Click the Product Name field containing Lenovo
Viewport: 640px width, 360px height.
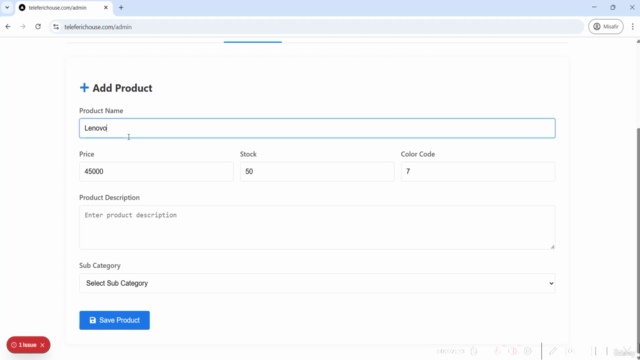click(317, 128)
